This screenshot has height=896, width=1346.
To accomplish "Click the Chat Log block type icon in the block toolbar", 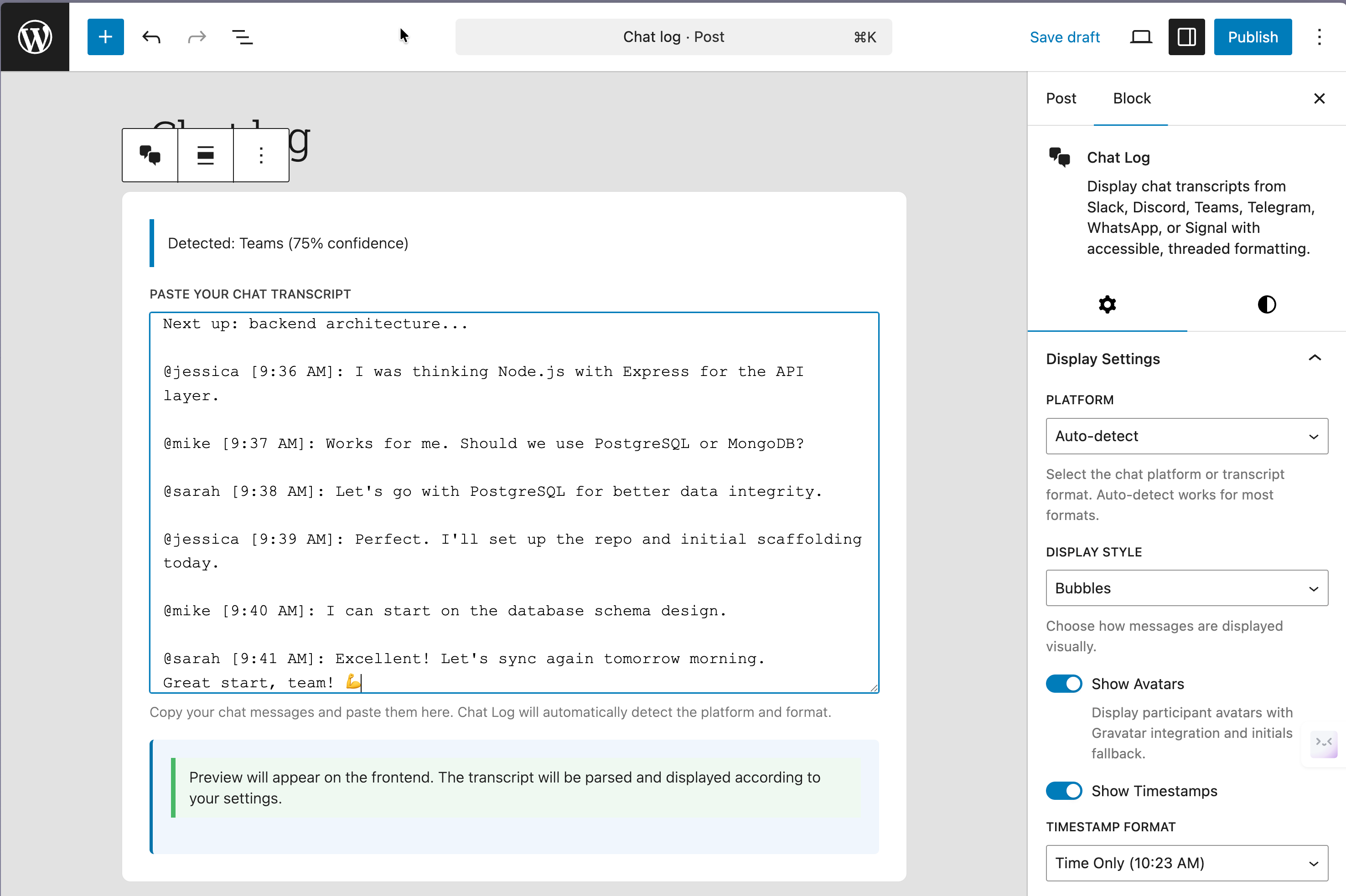I will (150, 155).
